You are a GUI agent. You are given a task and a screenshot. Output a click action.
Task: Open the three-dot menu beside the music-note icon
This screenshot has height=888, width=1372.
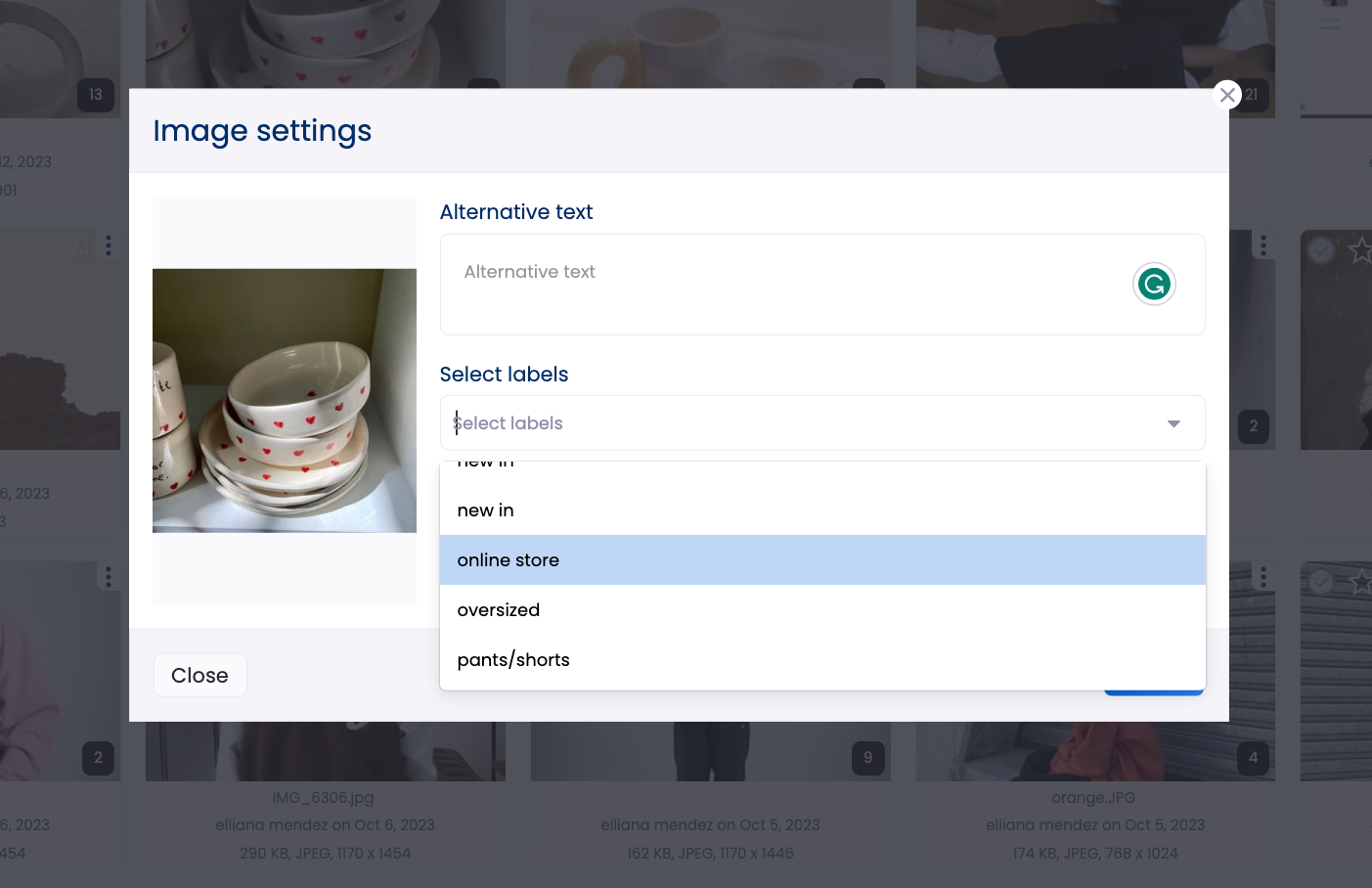[109, 245]
